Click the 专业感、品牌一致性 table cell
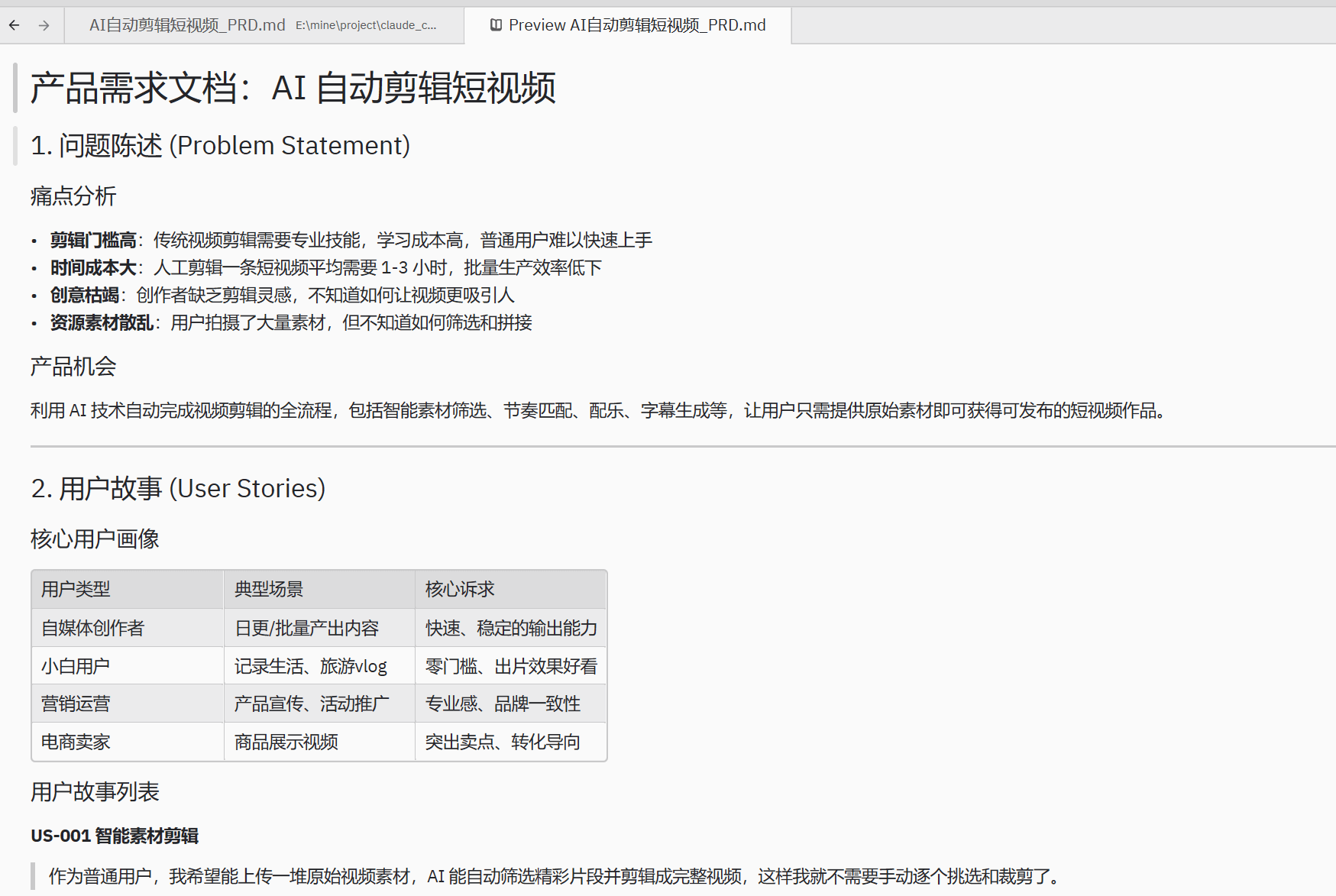Viewport: 1336px width, 896px height. tap(503, 704)
